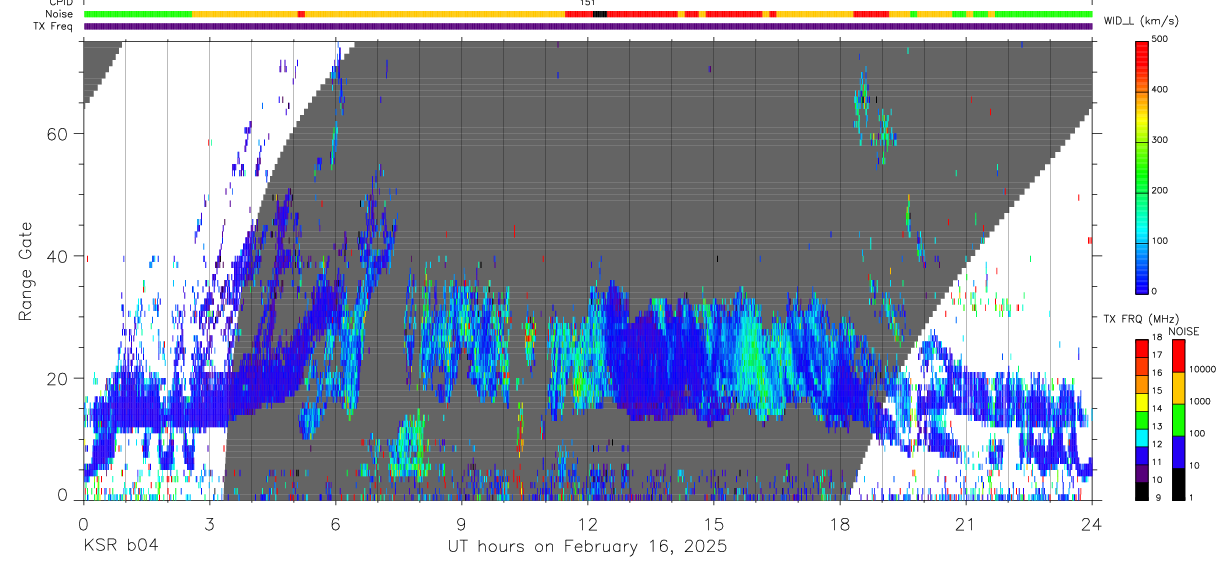Click the green start of the Noise bar
The height and width of the screenshot is (567, 1228).
[137, 14]
